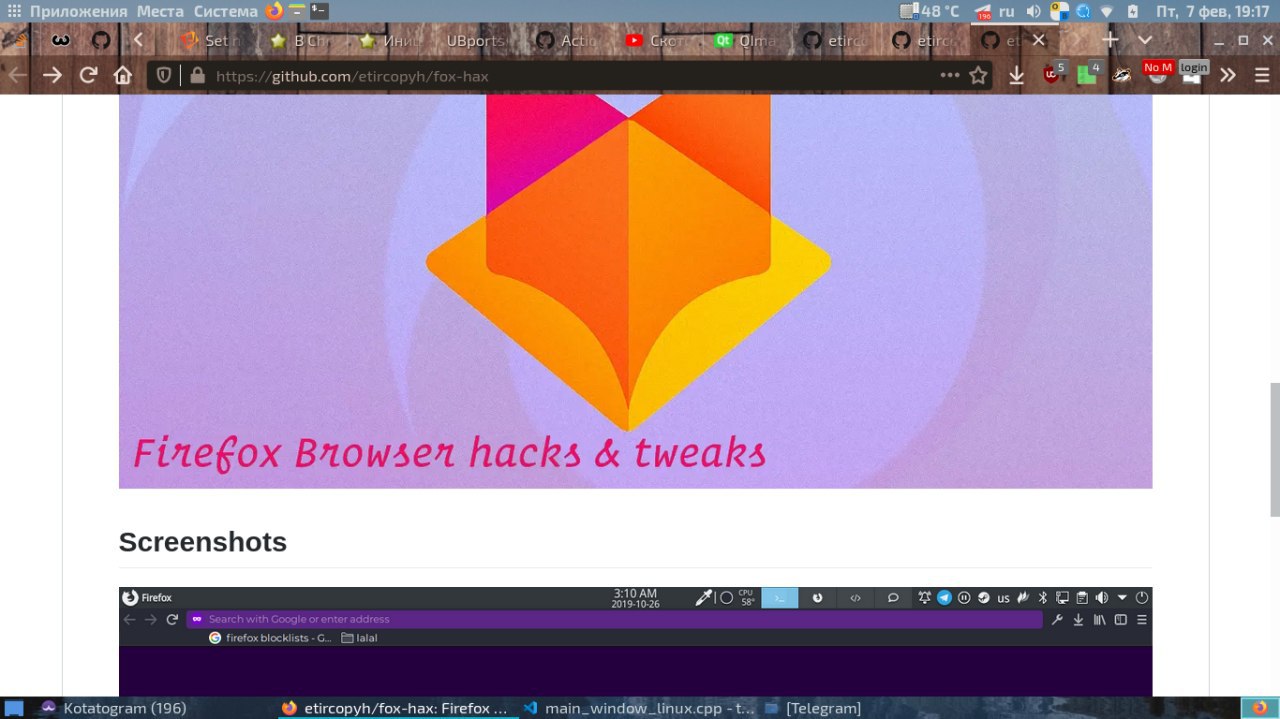Open the clock showing Пт, 7 фев, 19:17
The image size is (1280, 719).
[x=1213, y=11]
